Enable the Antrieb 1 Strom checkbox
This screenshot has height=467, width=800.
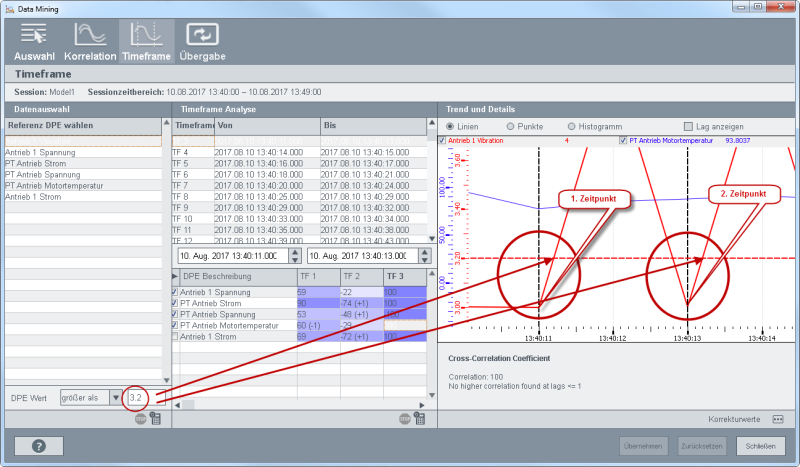tap(177, 336)
